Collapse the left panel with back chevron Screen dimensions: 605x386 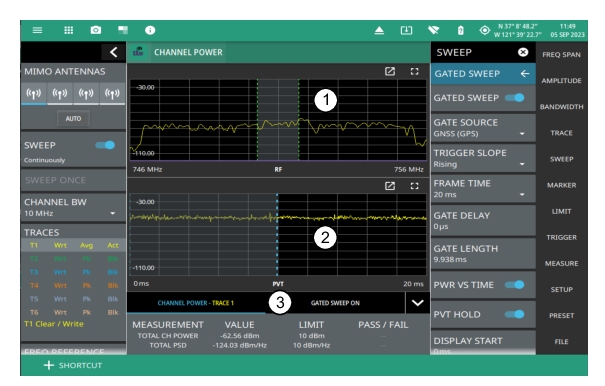coord(113,52)
